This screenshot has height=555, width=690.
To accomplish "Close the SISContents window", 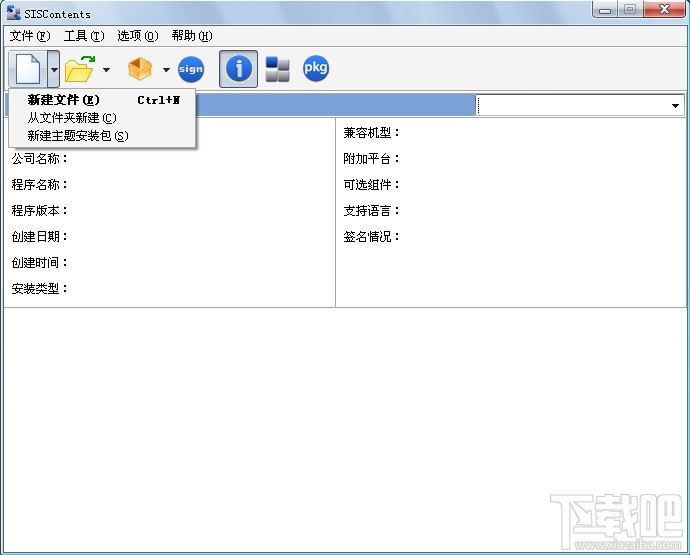I will click(x=664, y=10).
